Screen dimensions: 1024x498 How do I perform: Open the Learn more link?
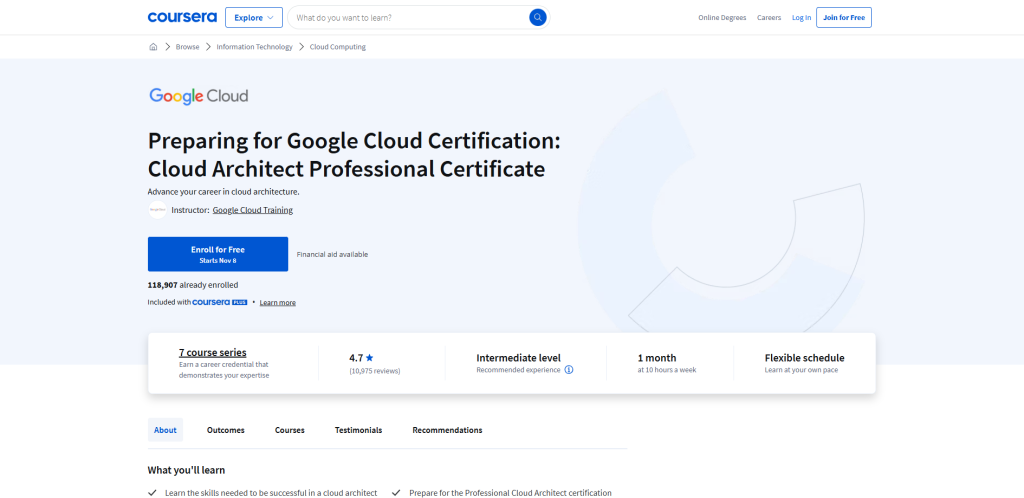click(x=278, y=303)
